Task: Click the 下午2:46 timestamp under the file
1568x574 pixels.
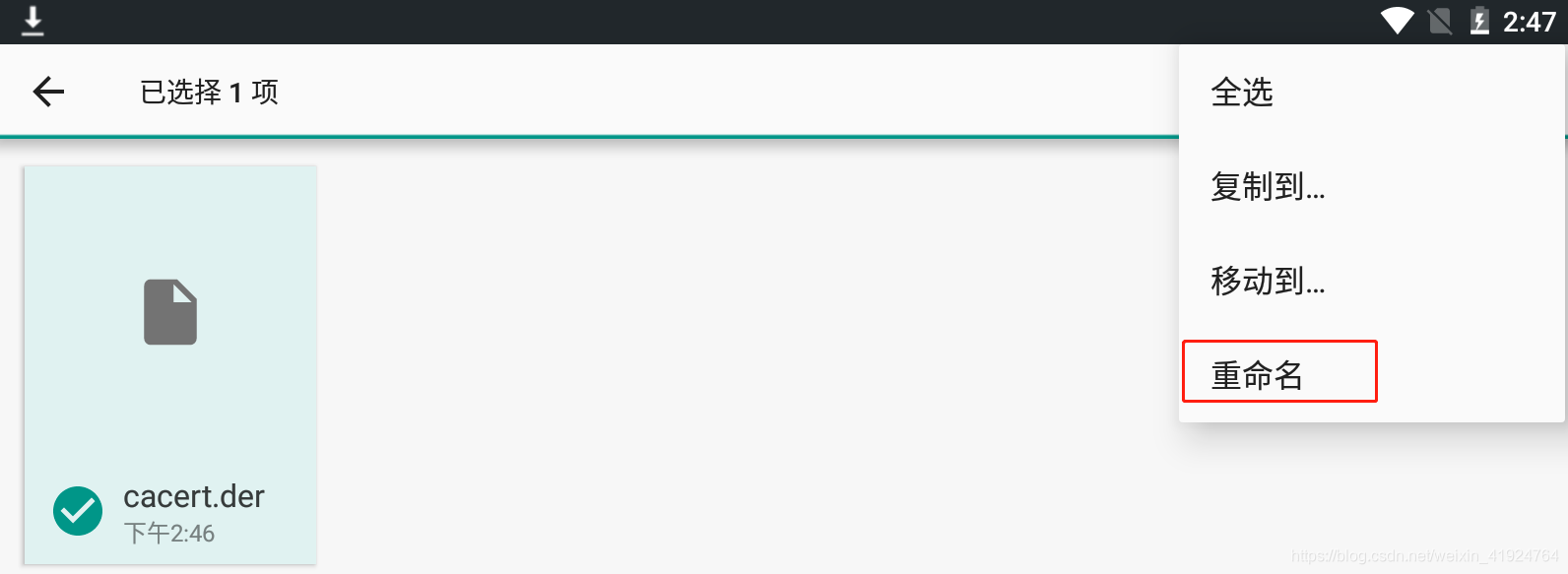Action: pyautogui.click(x=169, y=534)
